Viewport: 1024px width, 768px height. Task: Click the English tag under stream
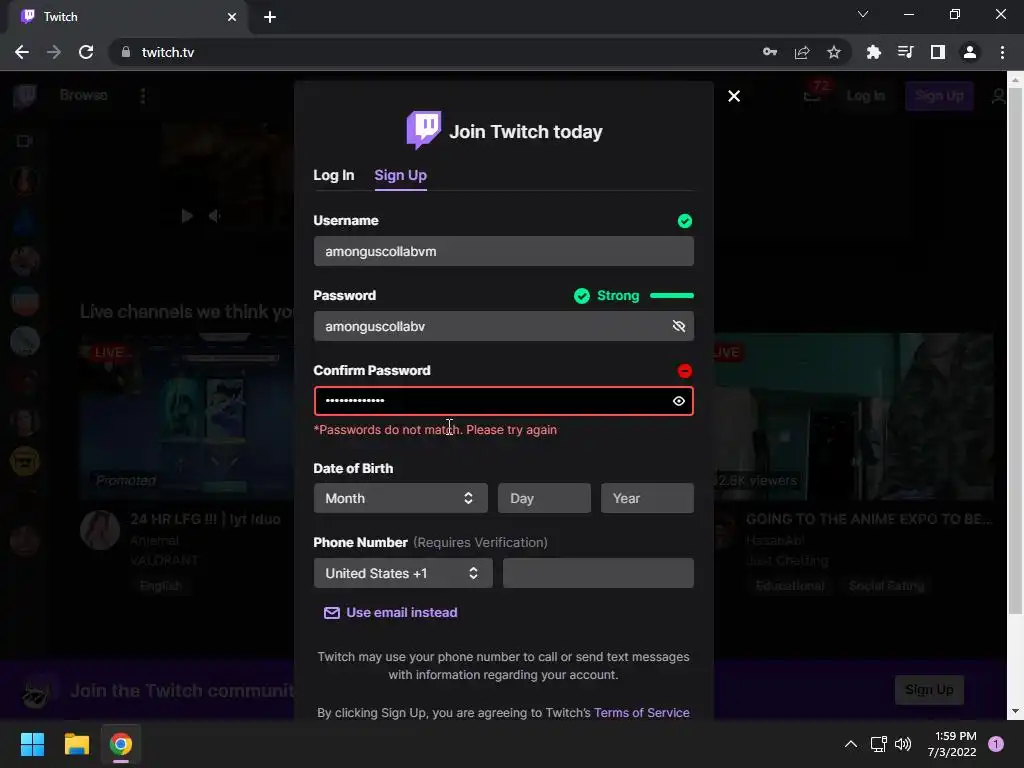[161, 585]
